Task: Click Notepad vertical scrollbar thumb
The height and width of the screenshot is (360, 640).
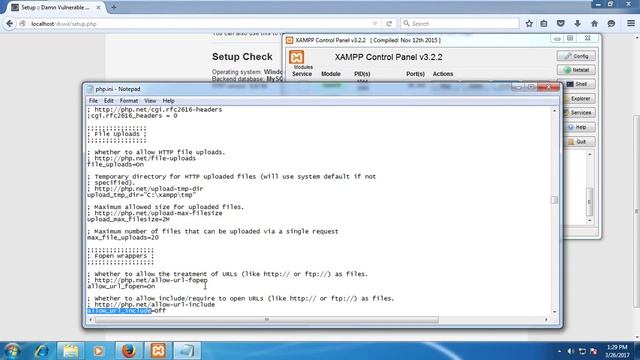Action: [x=554, y=200]
